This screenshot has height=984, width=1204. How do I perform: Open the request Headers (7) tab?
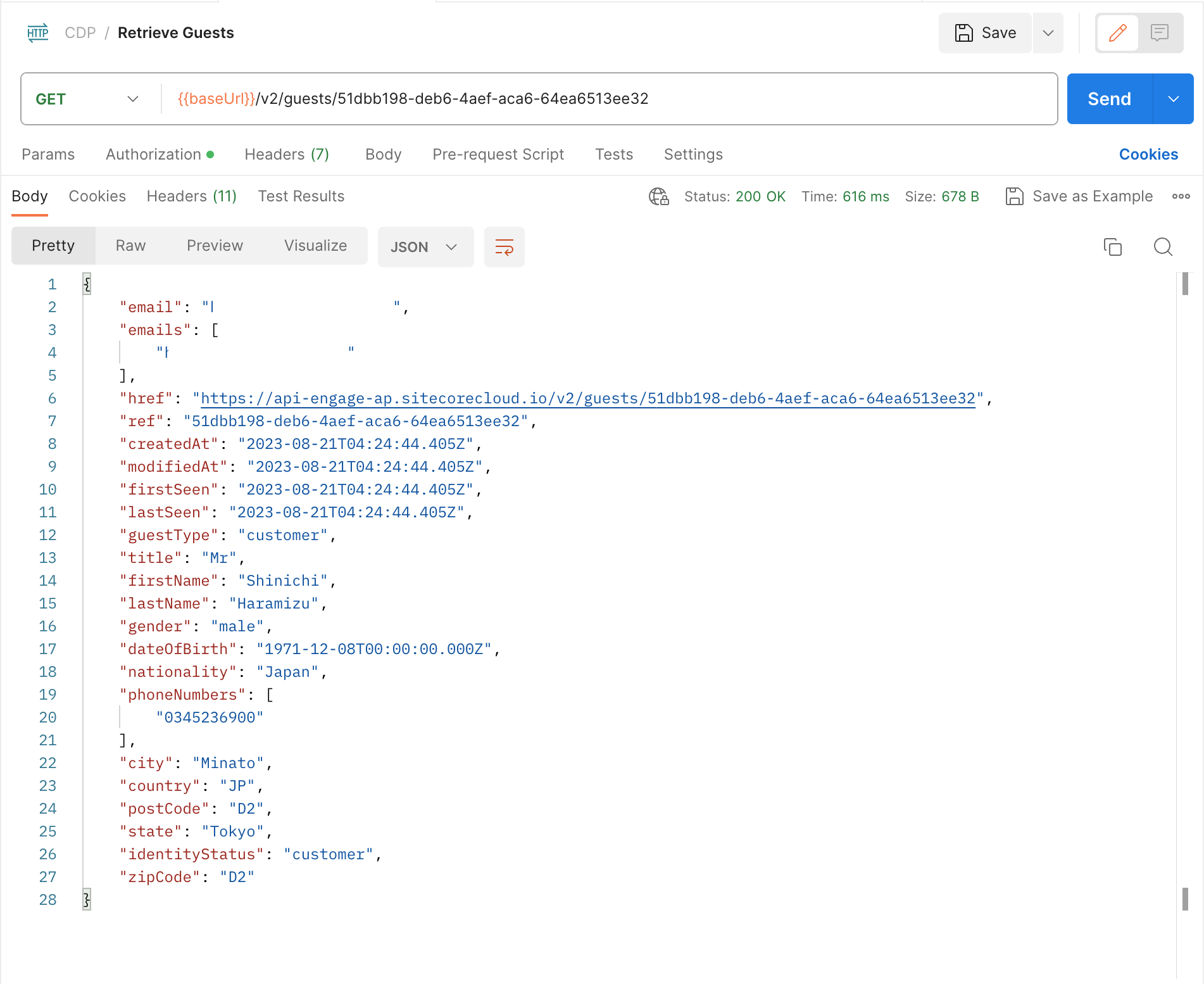(287, 155)
